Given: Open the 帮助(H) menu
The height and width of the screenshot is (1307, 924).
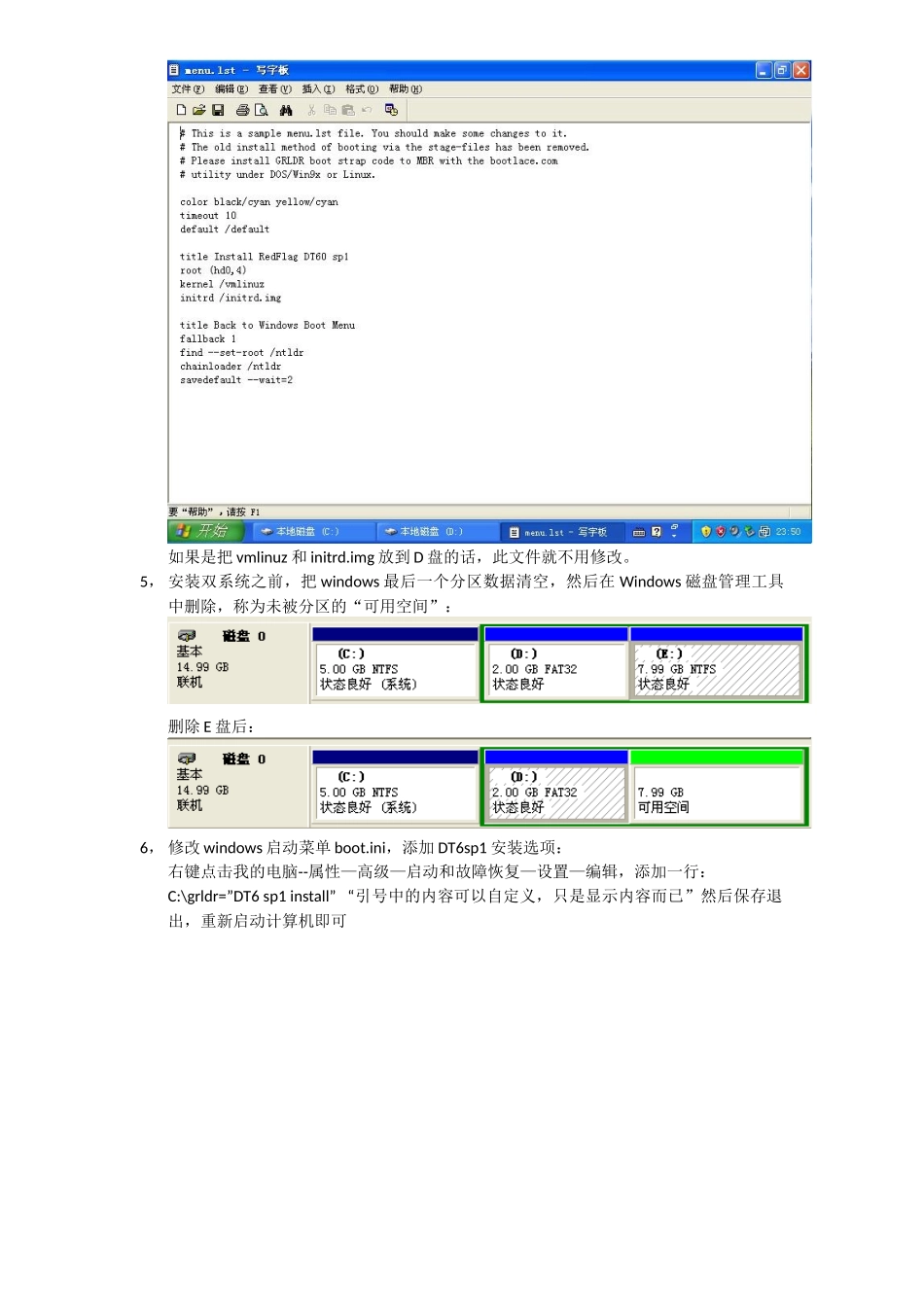Looking at the screenshot, I should pyautogui.click(x=406, y=89).
